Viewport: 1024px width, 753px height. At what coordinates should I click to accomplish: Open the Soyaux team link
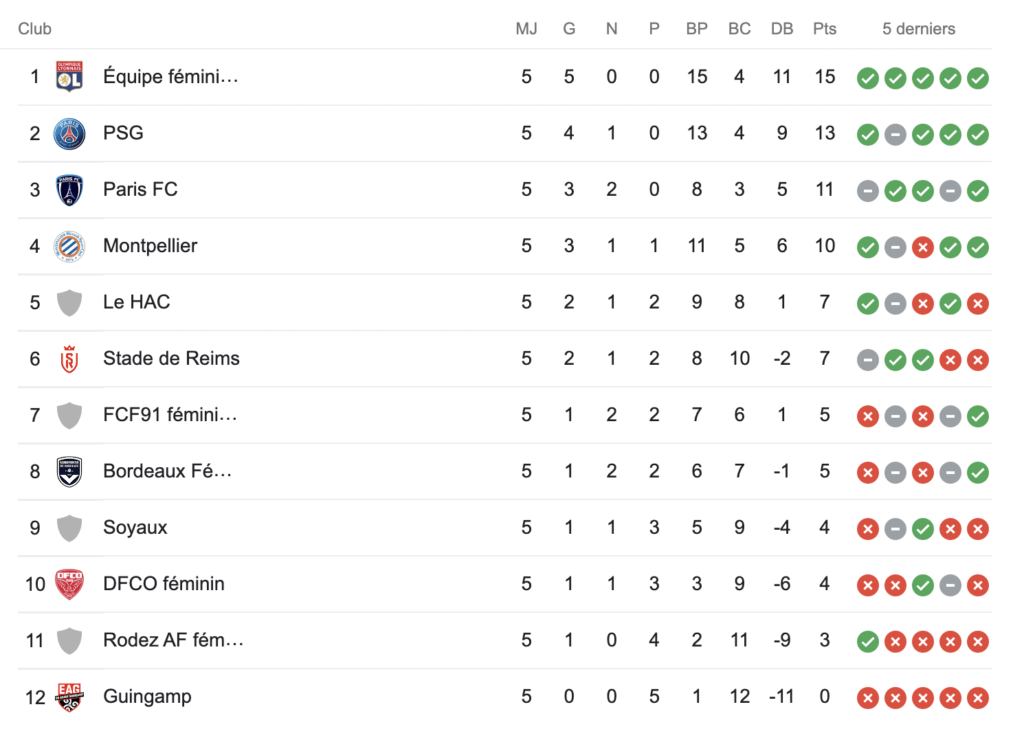click(x=135, y=527)
